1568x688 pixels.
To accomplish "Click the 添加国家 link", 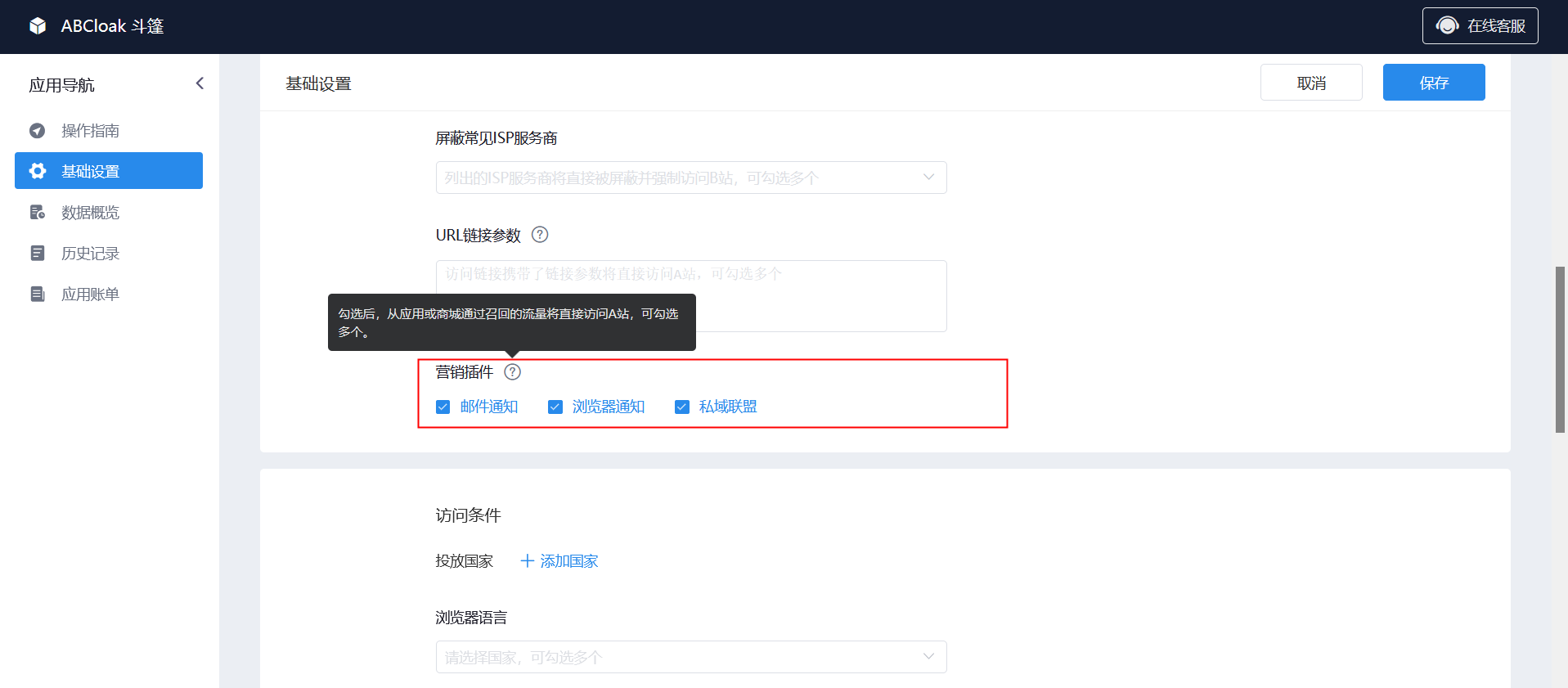I will tap(569, 561).
